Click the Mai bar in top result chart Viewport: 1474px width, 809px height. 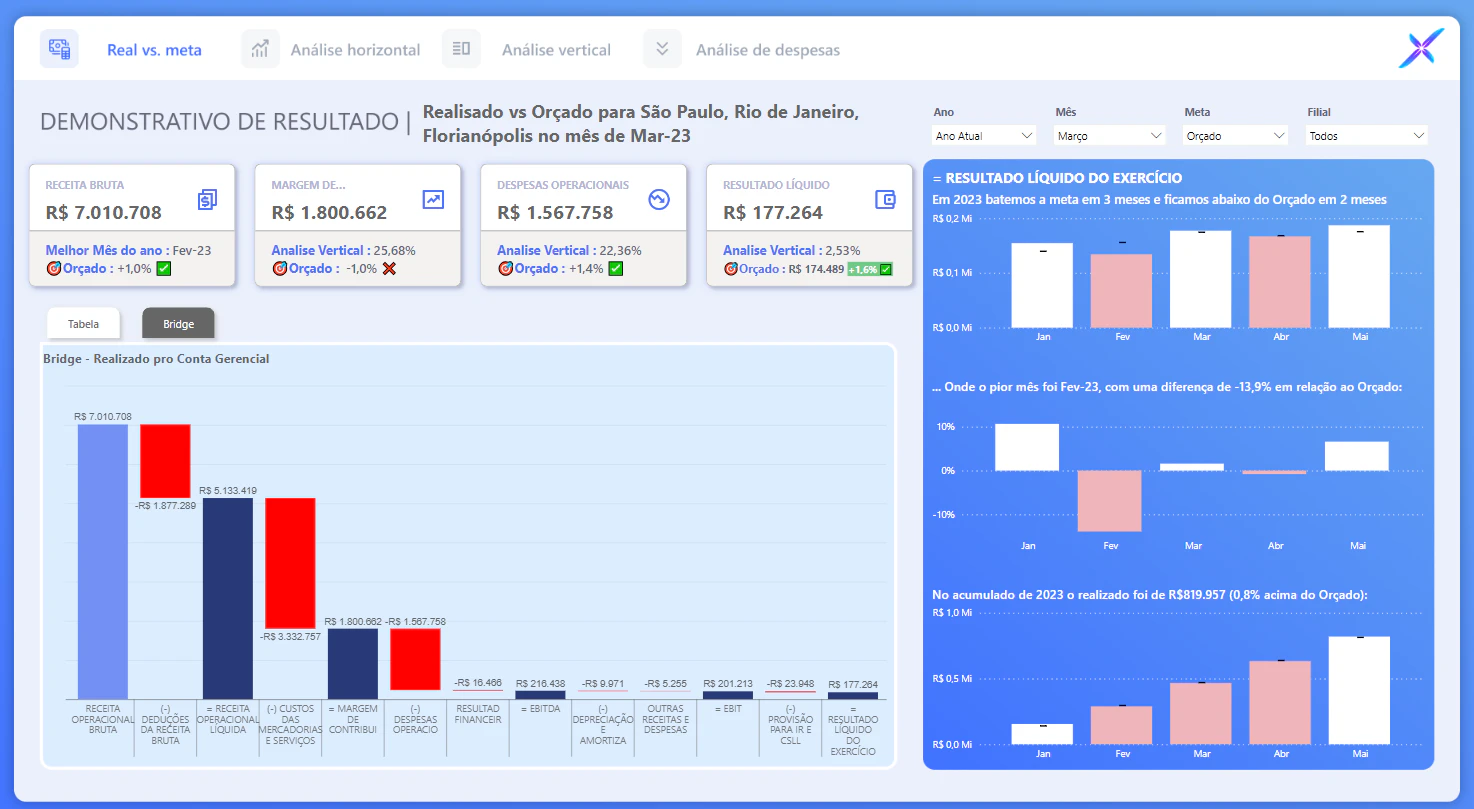pos(1360,276)
